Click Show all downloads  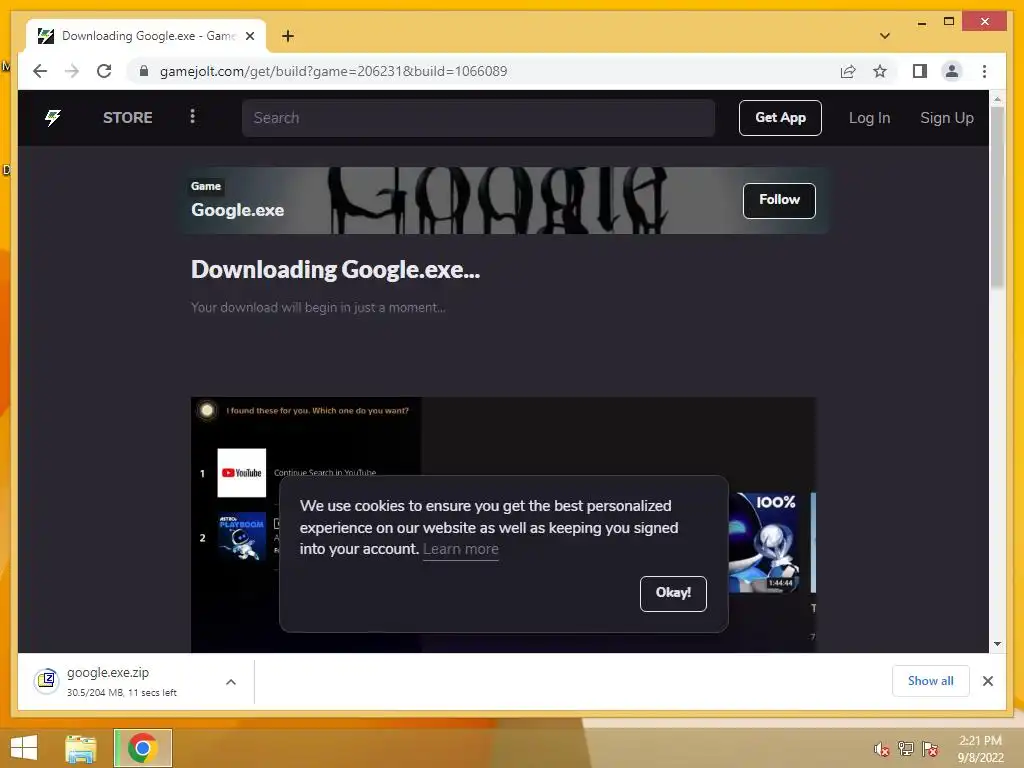click(x=930, y=681)
